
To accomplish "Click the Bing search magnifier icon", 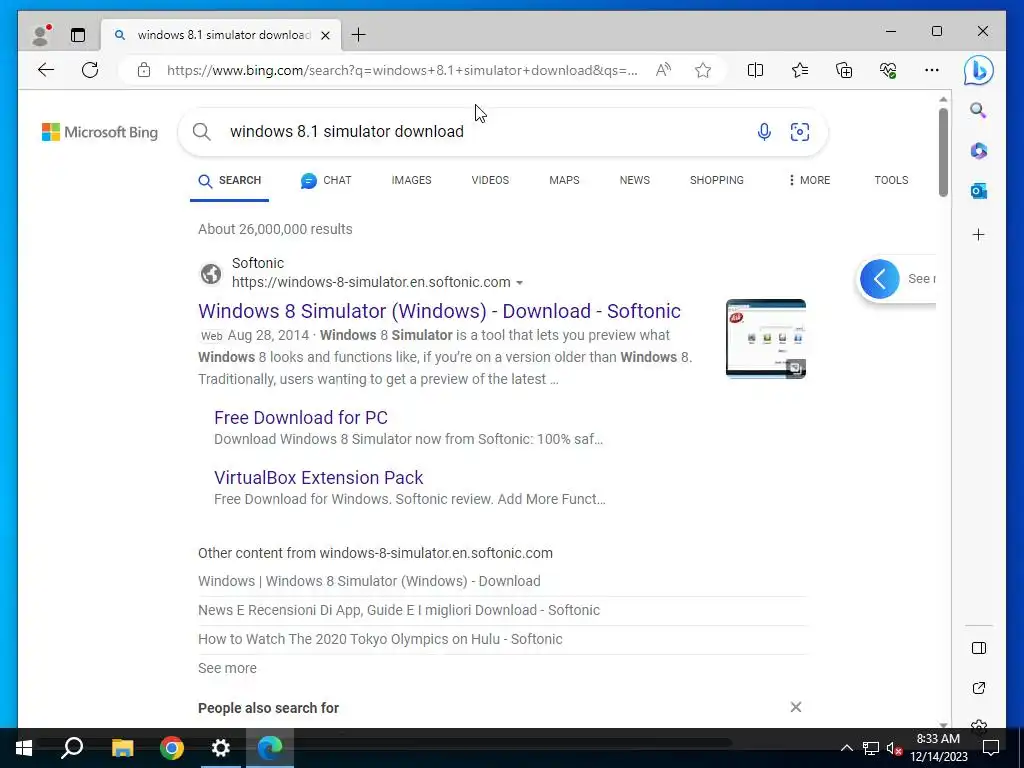I will tap(202, 132).
